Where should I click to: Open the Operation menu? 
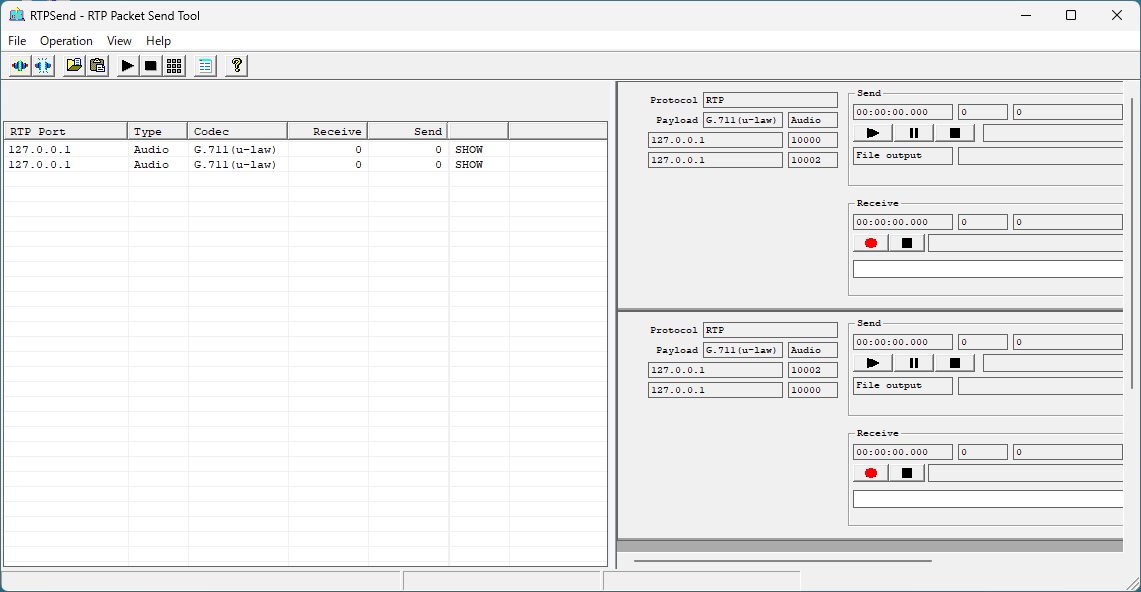pos(66,41)
